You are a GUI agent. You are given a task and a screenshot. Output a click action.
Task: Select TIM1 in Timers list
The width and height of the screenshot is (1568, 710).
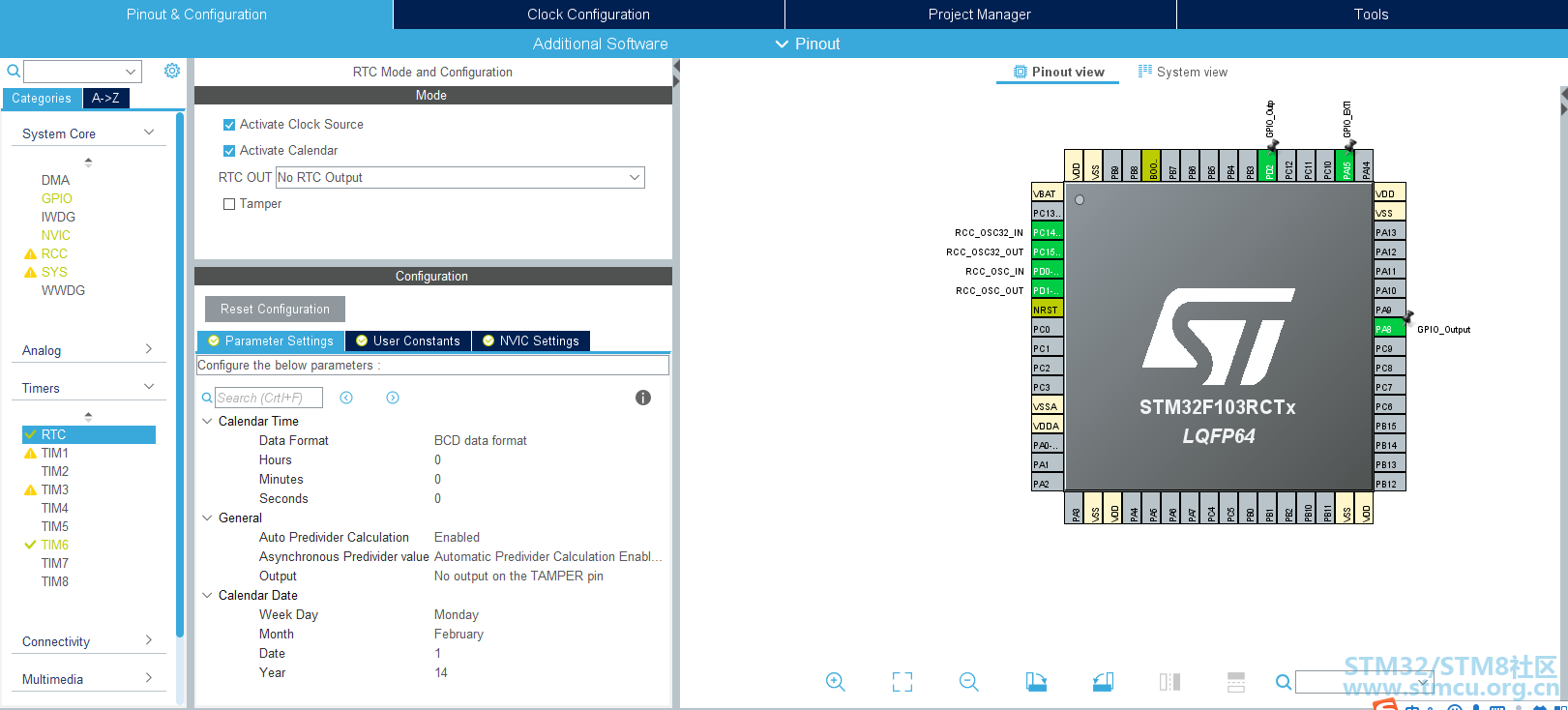click(55, 453)
